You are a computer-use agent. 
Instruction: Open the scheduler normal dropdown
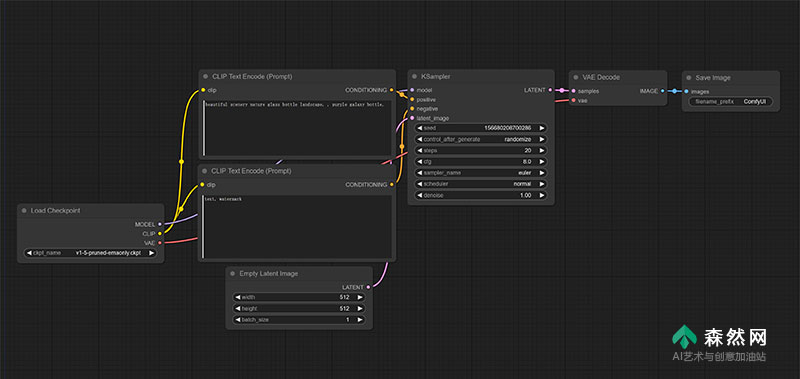481,184
